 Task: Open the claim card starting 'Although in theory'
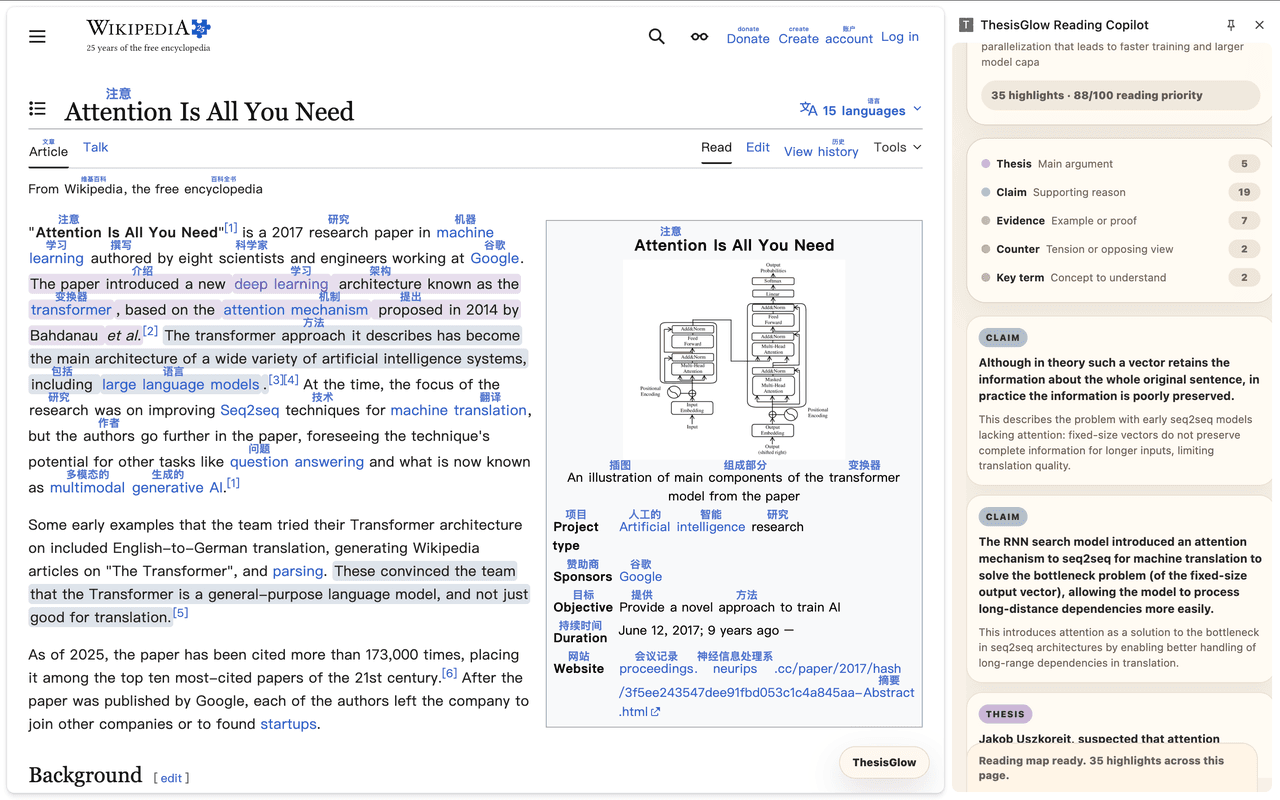1120,400
